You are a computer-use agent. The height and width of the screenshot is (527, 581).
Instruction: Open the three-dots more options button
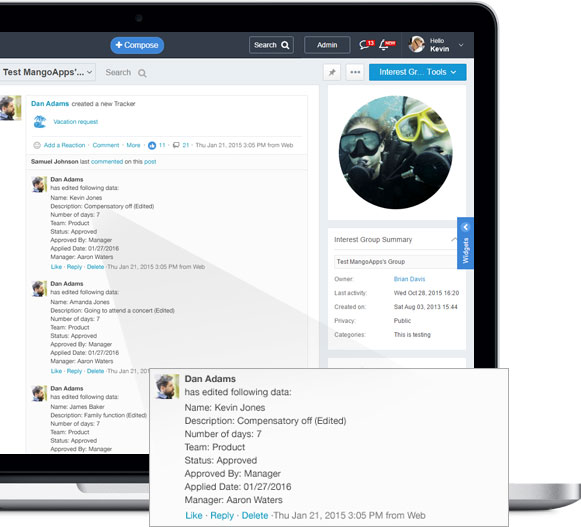pos(355,72)
